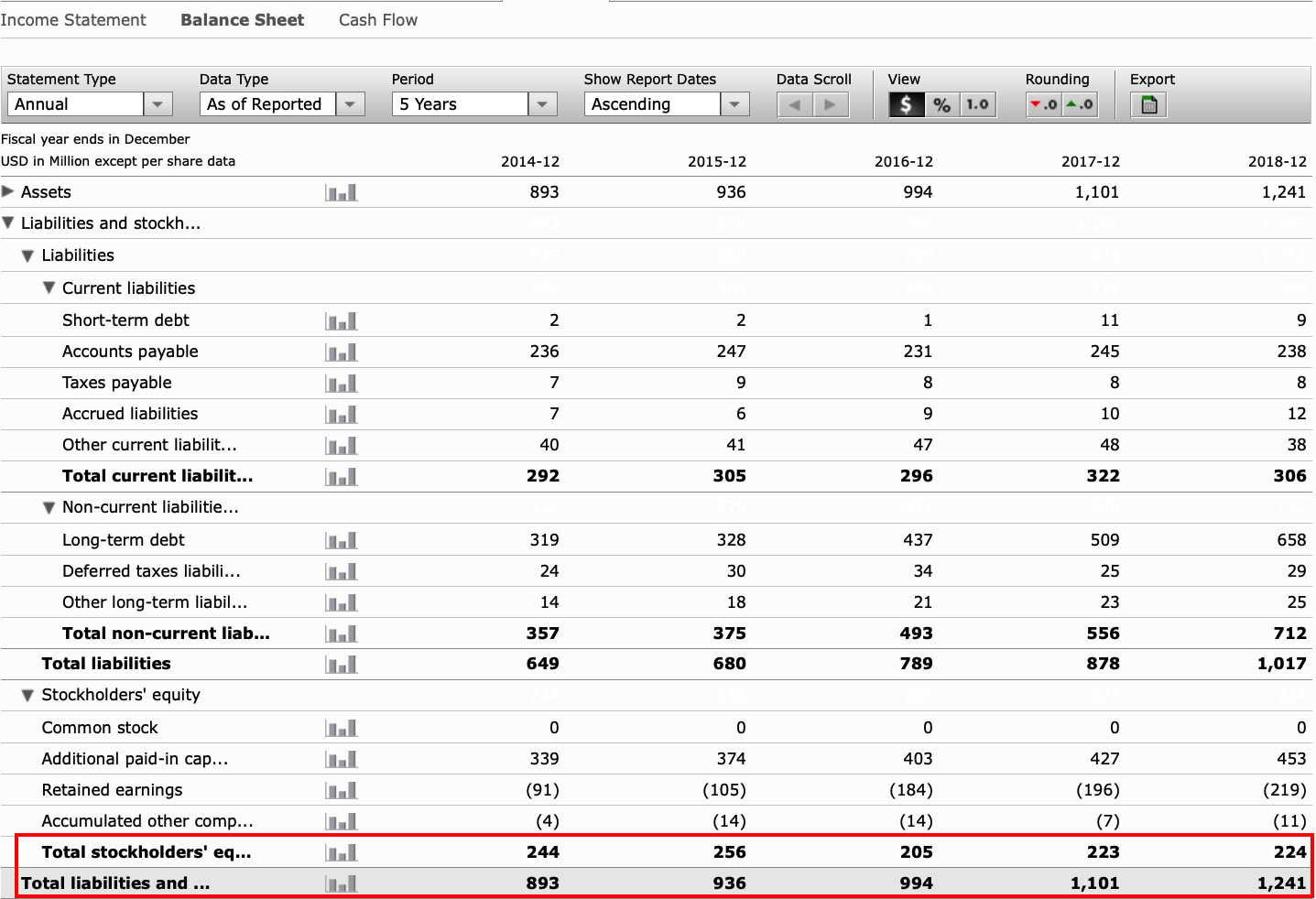The width and height of the screenshot is (1316, 899).
Task: Increase decimal rounding with the green arrow button
Action: pos(1080,105)
